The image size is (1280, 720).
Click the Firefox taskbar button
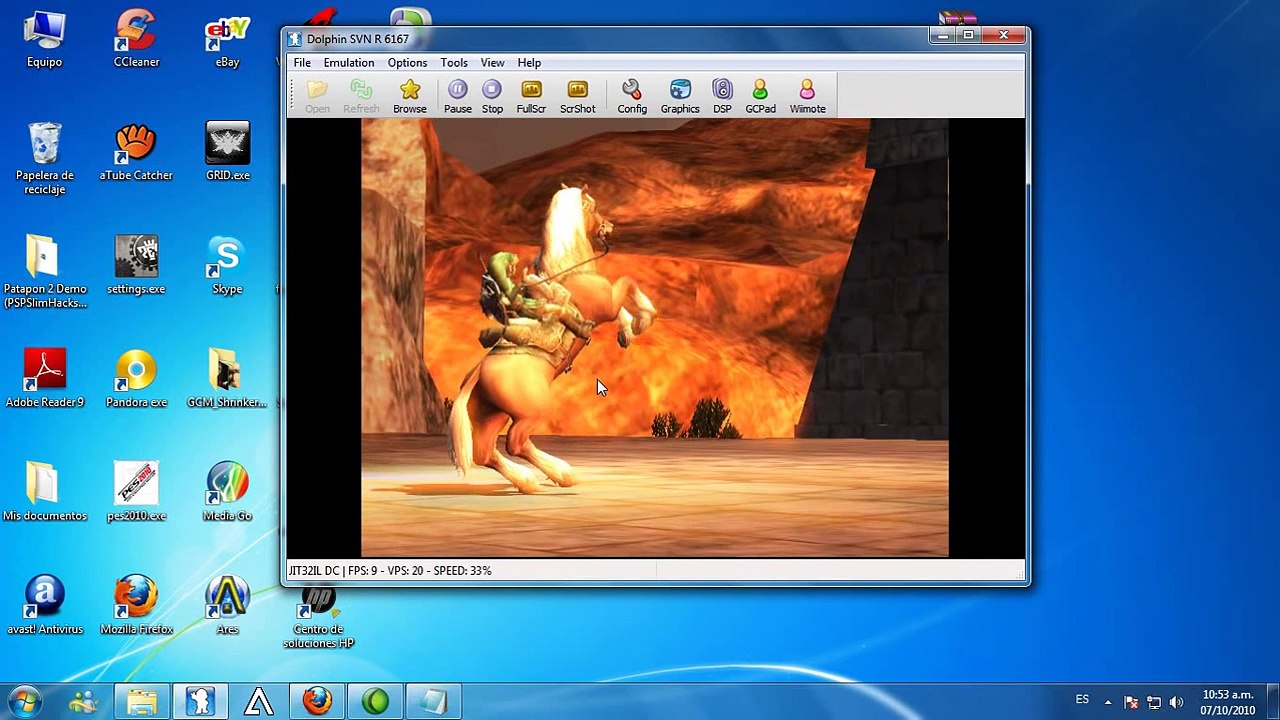(318, 702)
